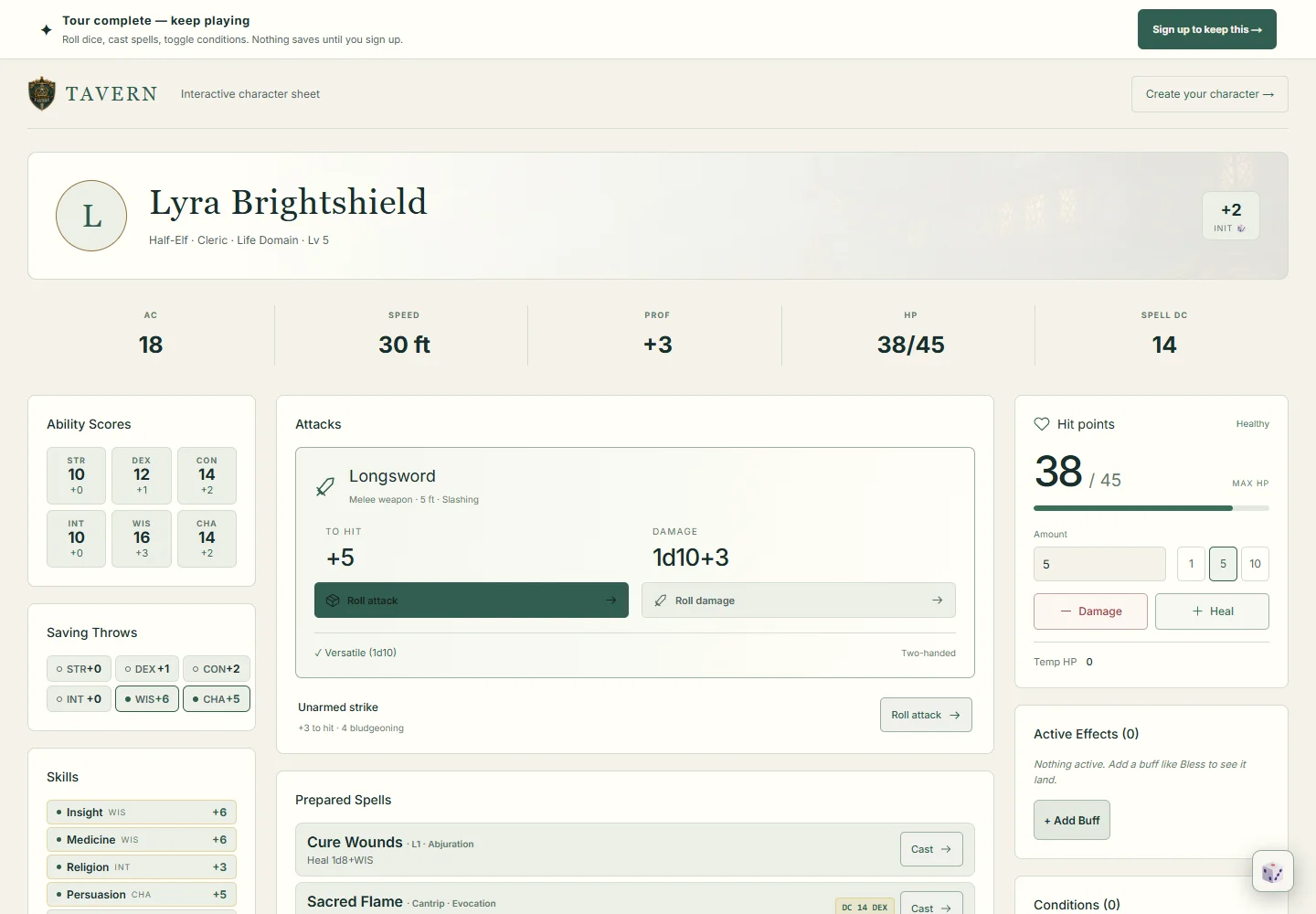
Task: Cast Sacred Flame spell
Action: click(x=931, y=903)
